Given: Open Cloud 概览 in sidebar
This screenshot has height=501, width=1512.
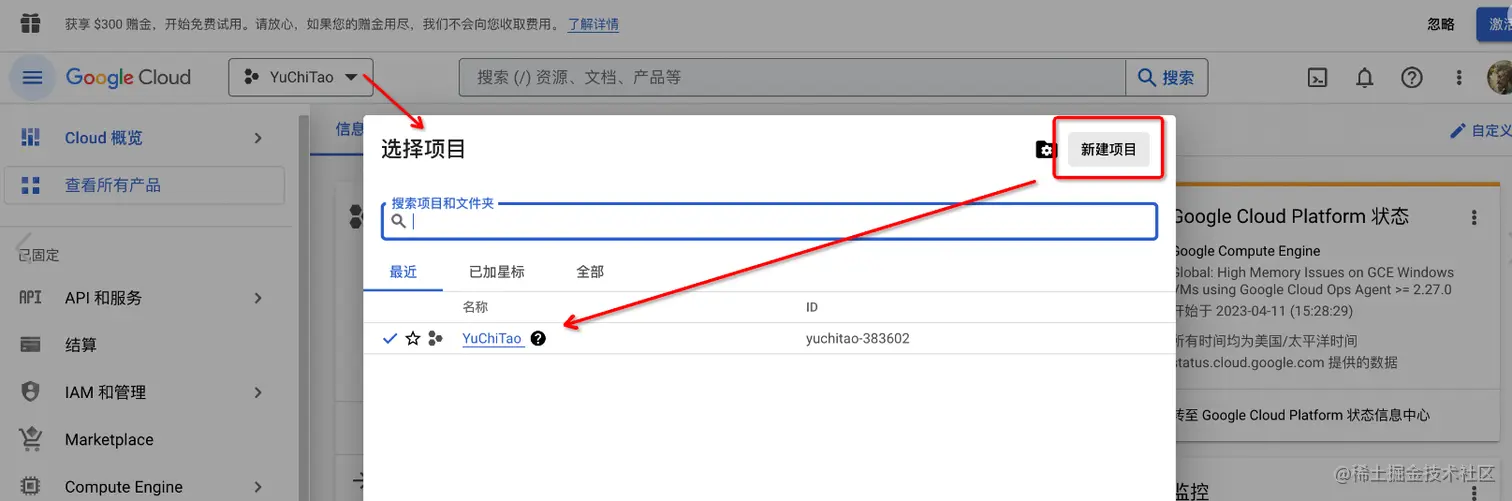Looking at the screenshot, I should pyautogui.click(x=104, y=138).
